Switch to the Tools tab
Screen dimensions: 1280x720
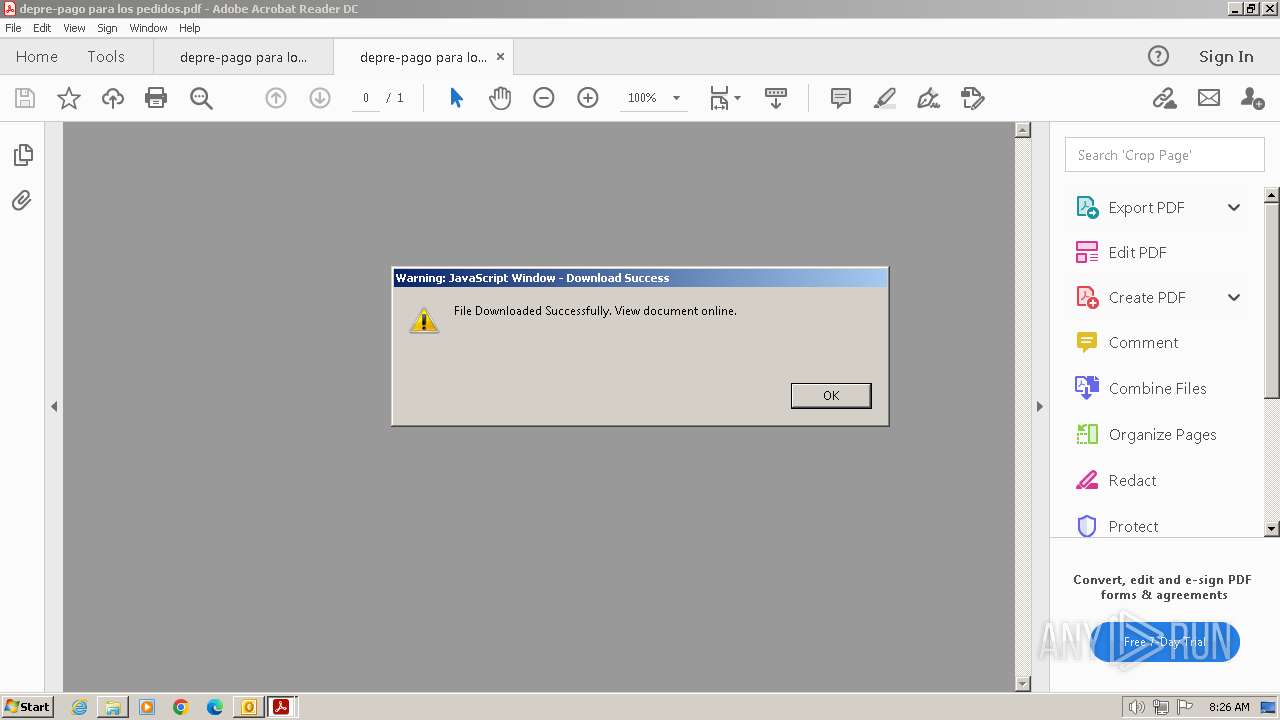106,56
